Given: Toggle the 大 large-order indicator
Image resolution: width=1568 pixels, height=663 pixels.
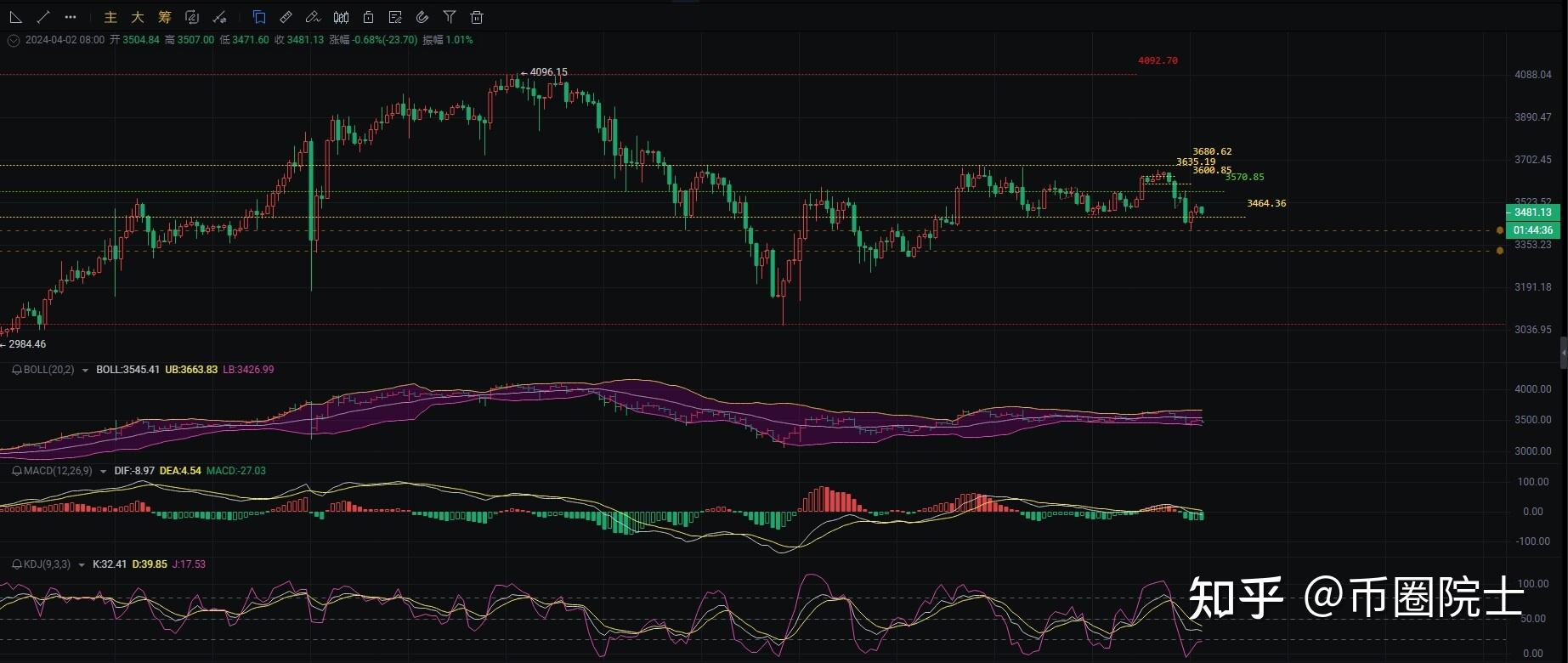Looking at the screenshot, I should pyautogui.click(x=138, y=17).
